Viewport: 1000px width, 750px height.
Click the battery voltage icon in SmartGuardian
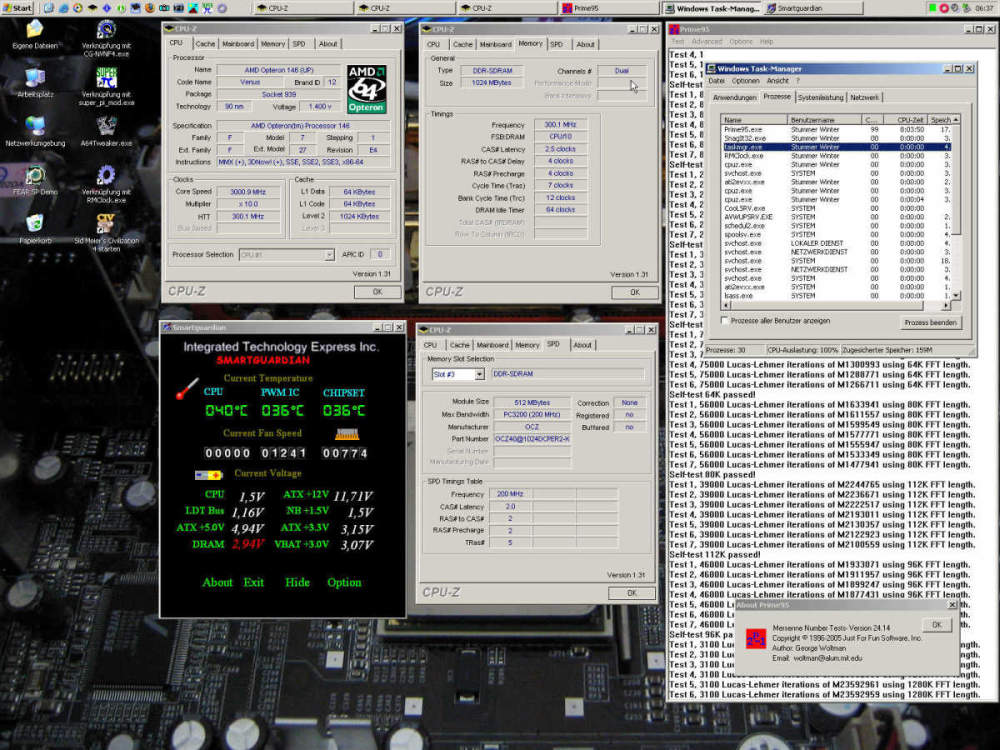click(209, 475)
